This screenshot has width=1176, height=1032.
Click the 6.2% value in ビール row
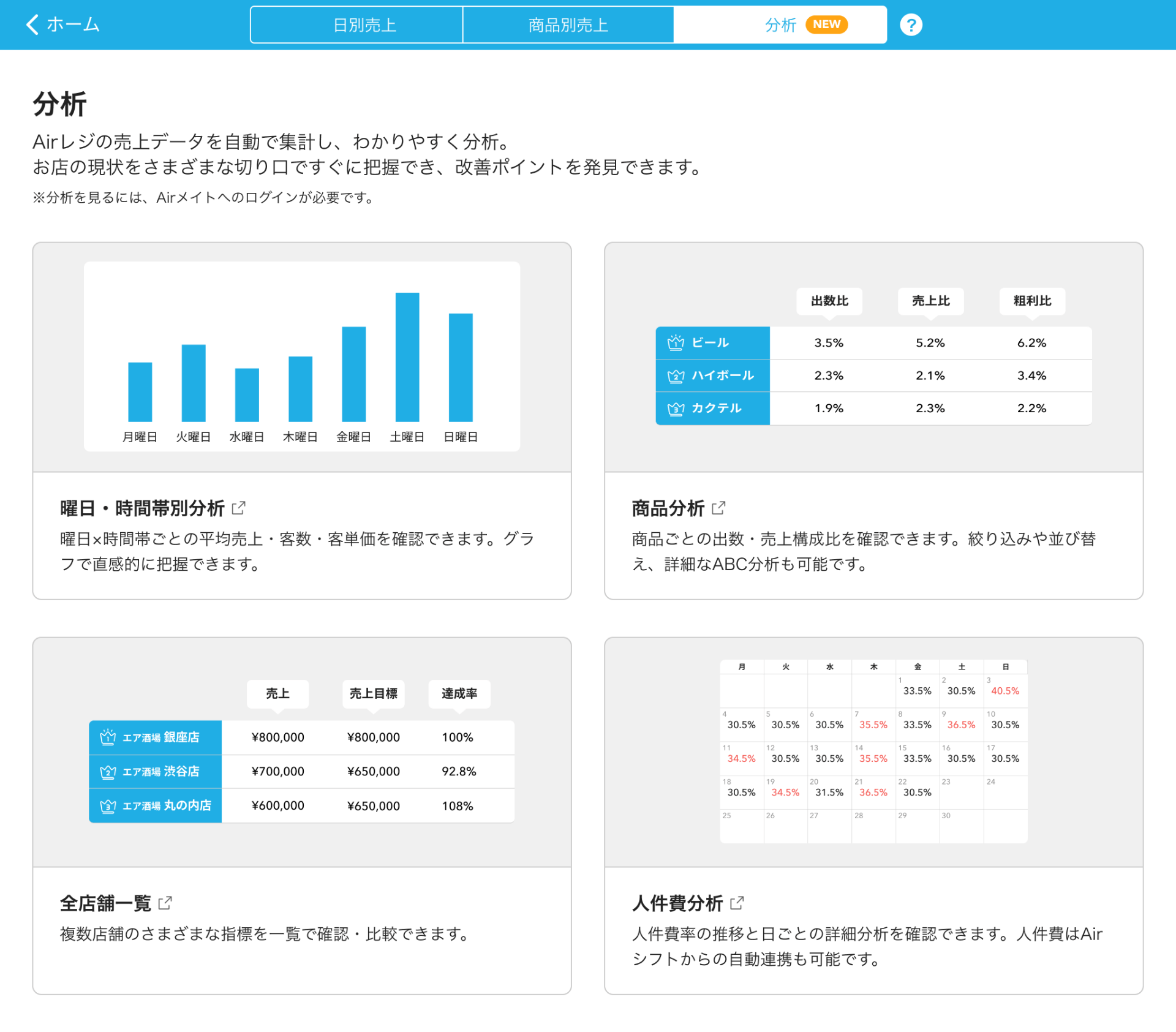(1032, 343)
